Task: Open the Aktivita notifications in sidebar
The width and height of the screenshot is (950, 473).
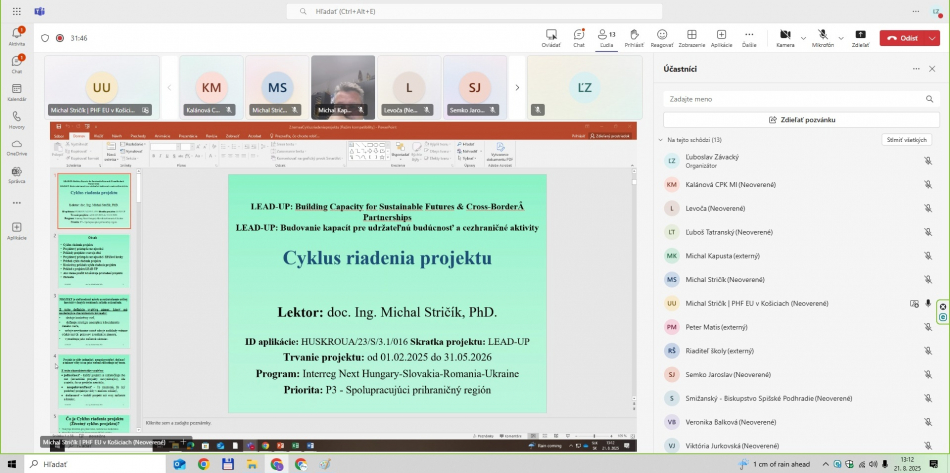Action: pyautogui.click(x=16, y=37)
